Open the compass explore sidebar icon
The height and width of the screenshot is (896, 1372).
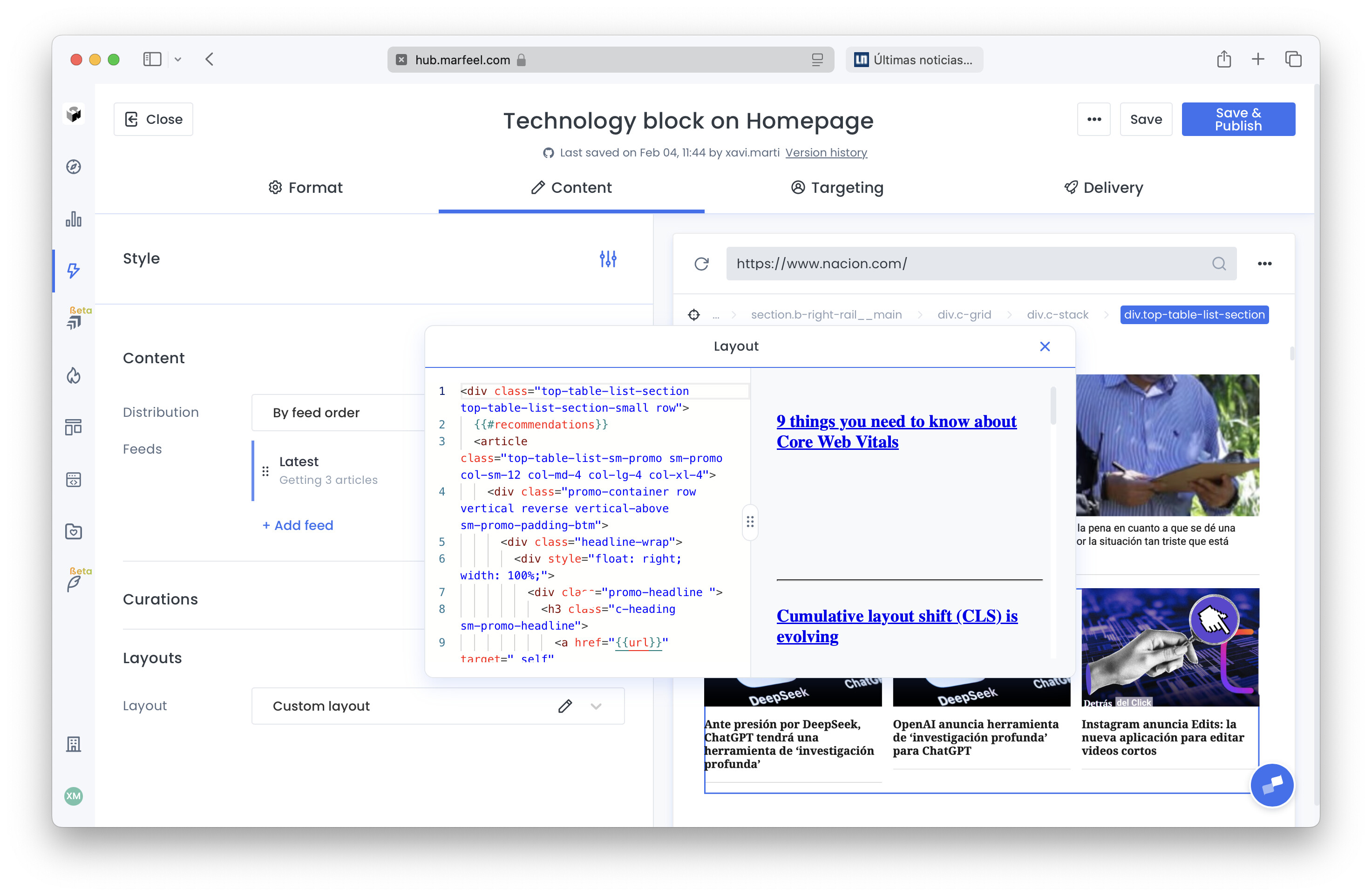(x=73, y=167)
